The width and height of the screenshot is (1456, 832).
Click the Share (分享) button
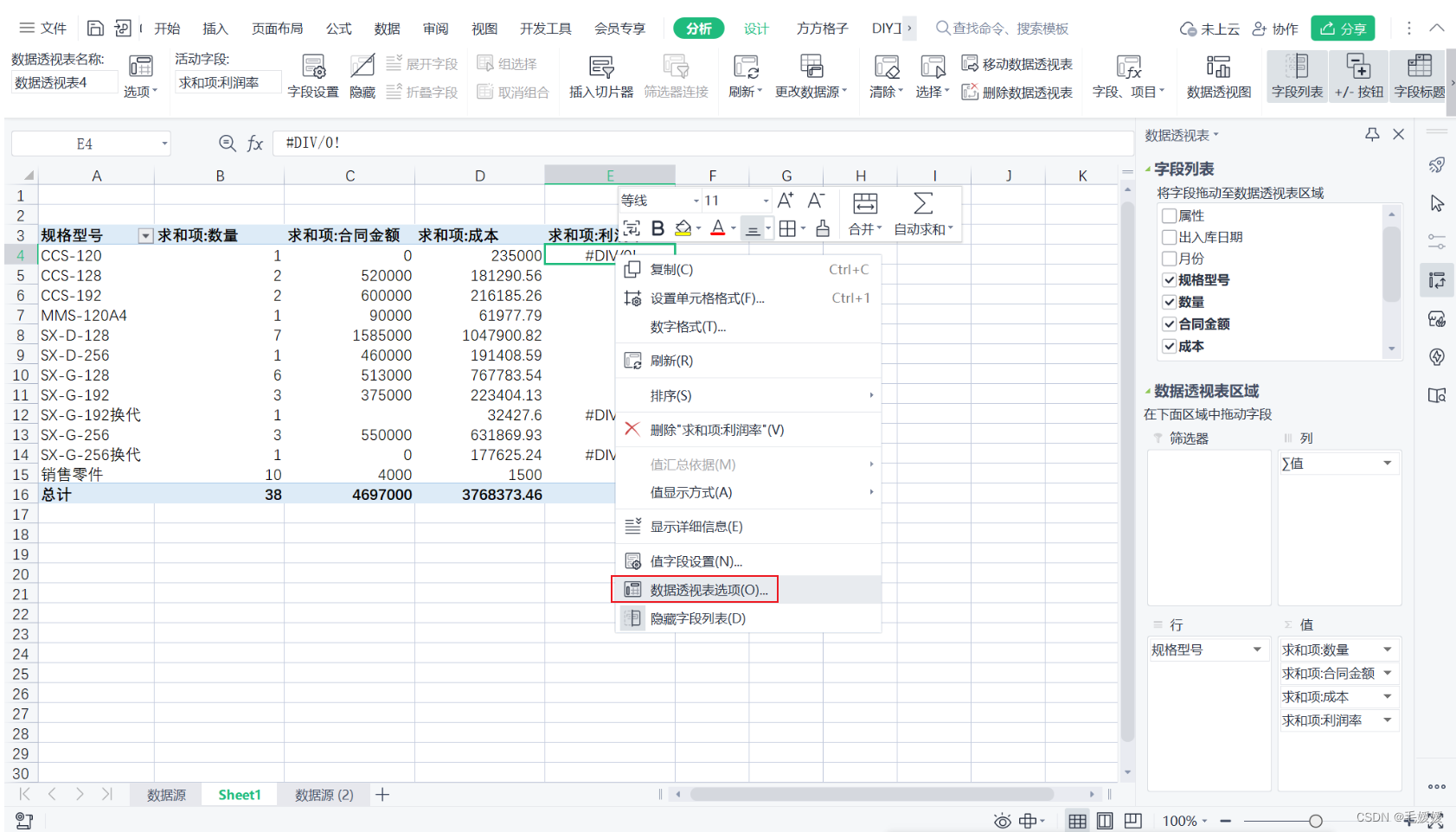click(1343, 29)
